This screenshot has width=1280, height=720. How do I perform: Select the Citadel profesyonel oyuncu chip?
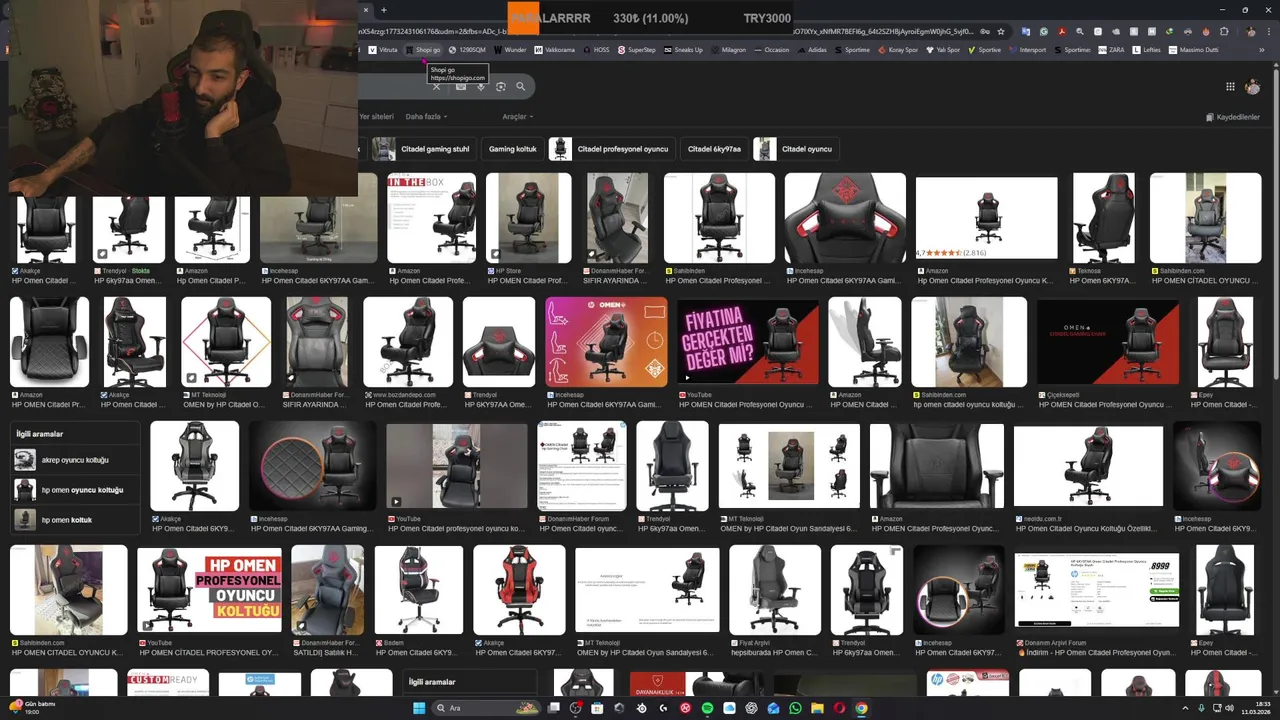[x=611, y=149]
